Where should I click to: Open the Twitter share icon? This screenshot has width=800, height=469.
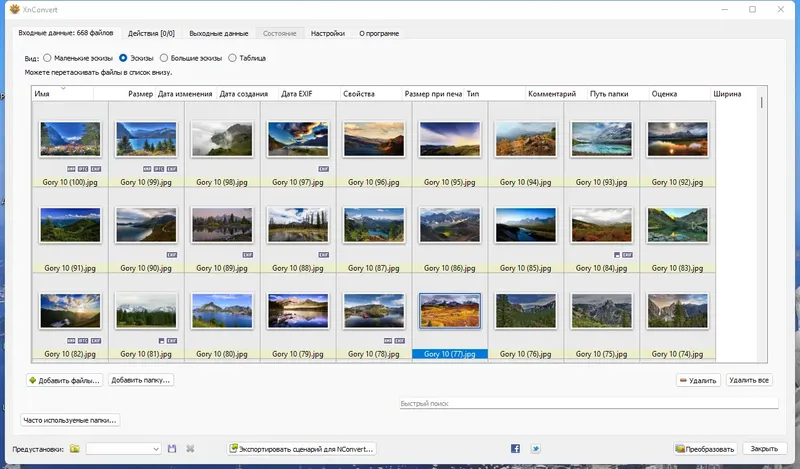pos(536,449)
